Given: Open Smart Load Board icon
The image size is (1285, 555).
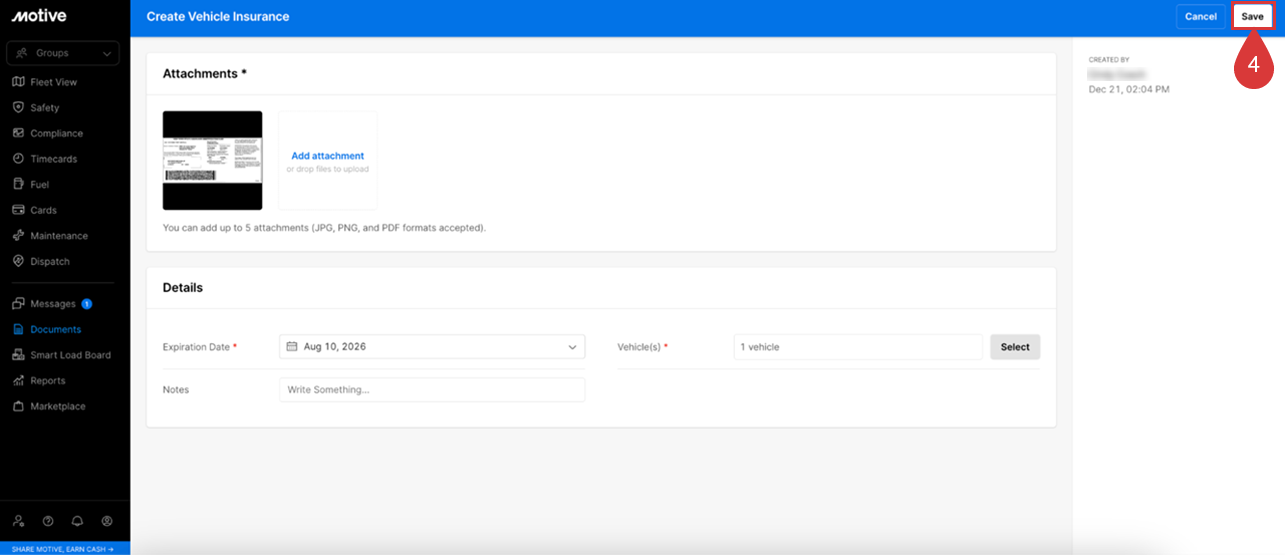Looking at the screenshot, I should pos(18,355).
